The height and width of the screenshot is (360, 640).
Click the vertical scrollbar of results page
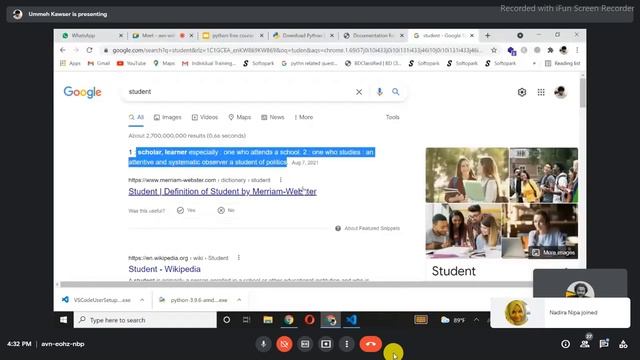tap(582, 93)
